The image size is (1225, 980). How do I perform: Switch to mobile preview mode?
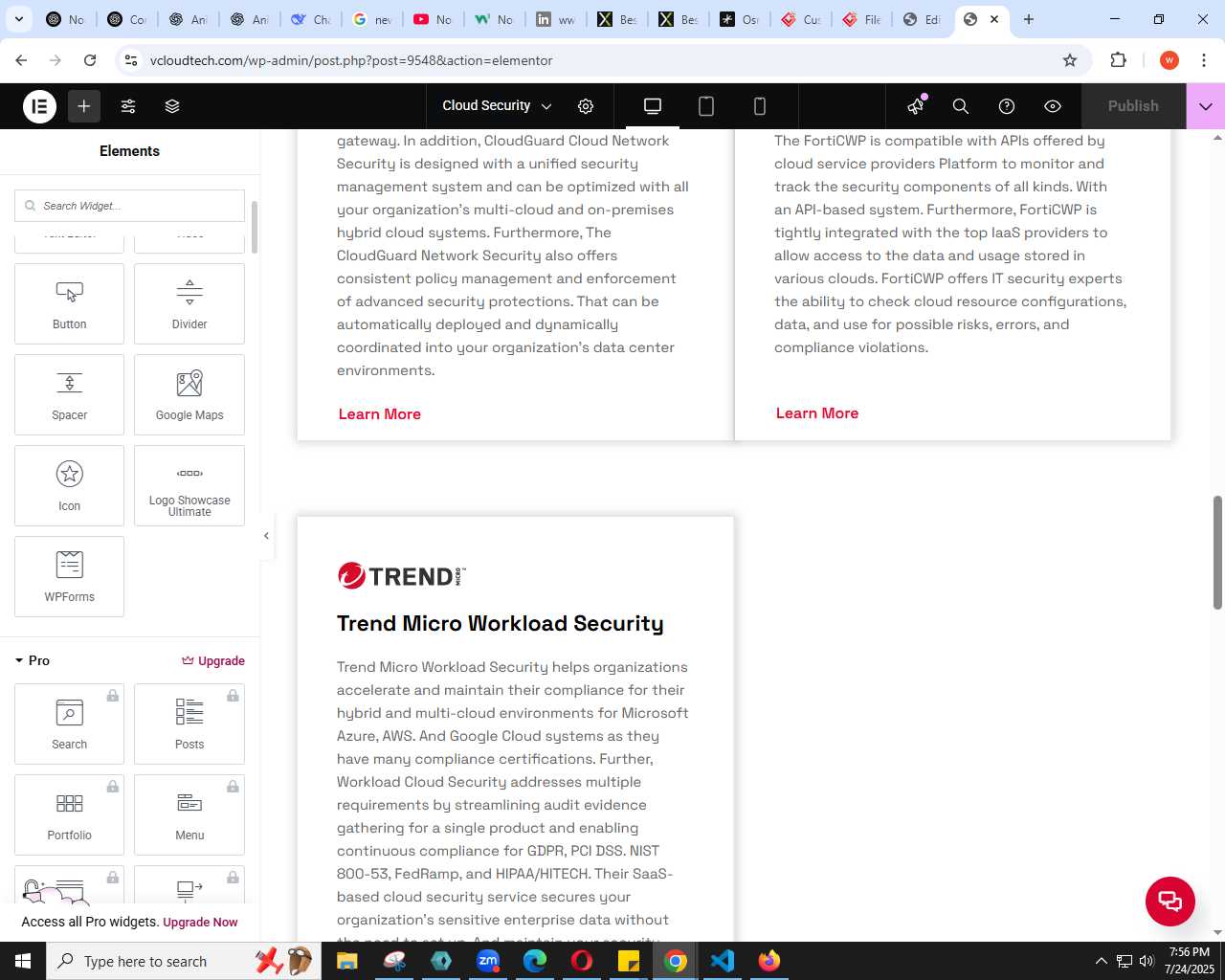click(x=760, y=106)
